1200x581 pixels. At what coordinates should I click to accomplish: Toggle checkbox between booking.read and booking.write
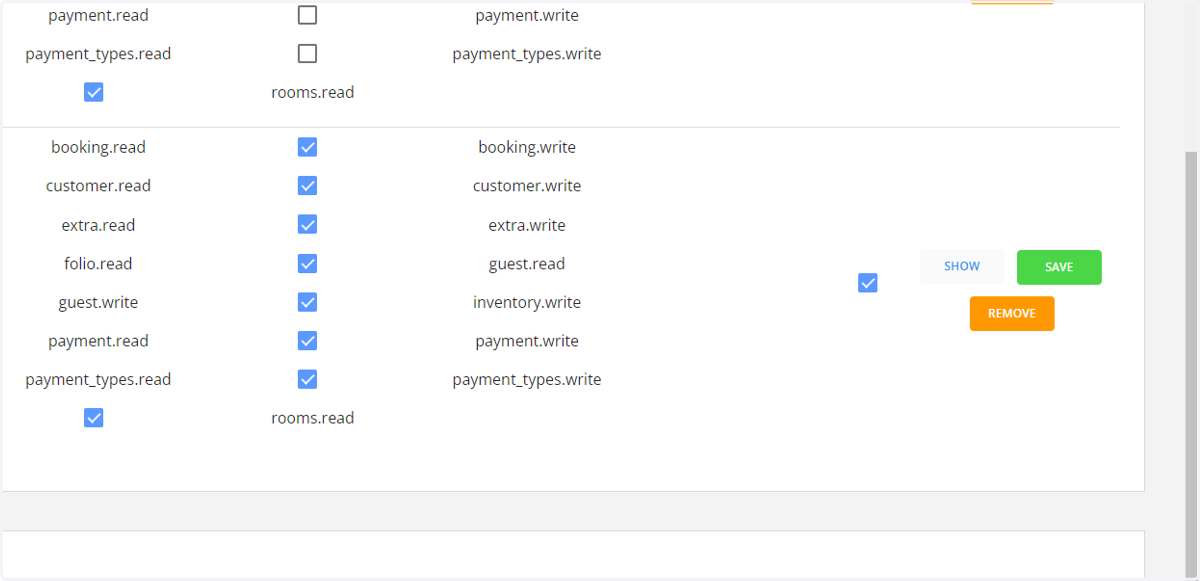[308, 148]
